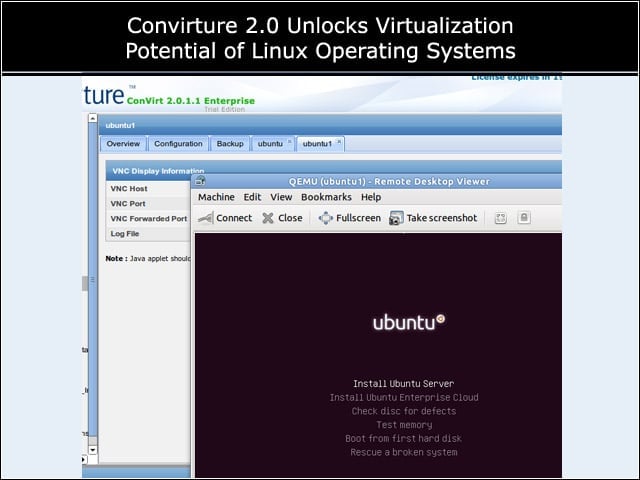Screen dimensions: 640x480
Task: Click the Java applet note text
Action: coord(148,259)
